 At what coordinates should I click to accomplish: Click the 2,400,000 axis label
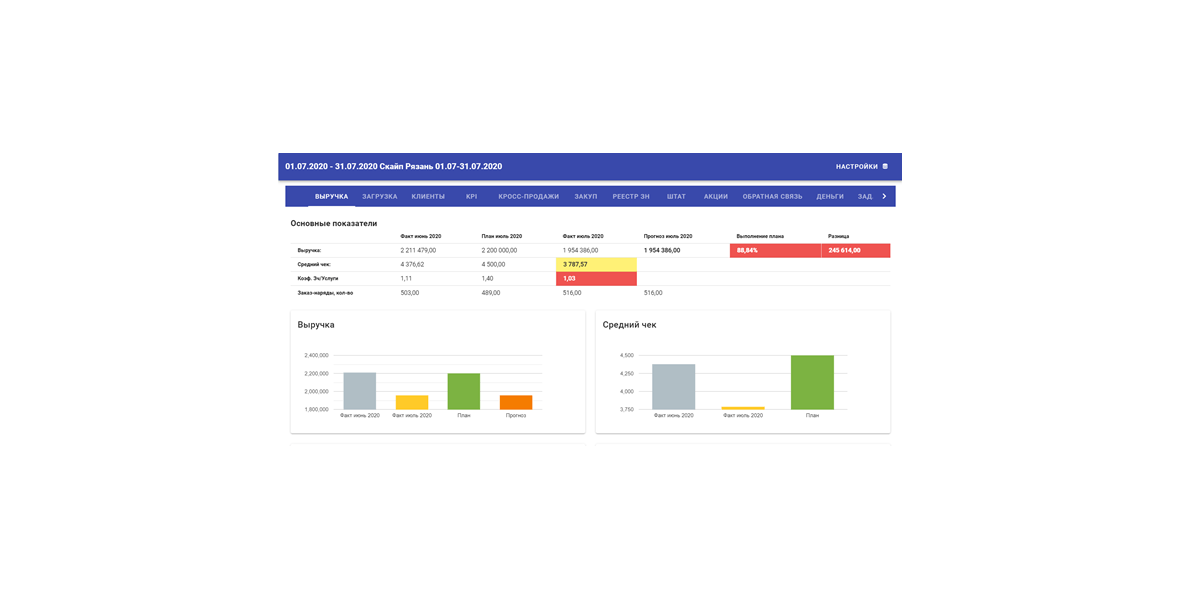pyautogui.click(x=316, y=355)
